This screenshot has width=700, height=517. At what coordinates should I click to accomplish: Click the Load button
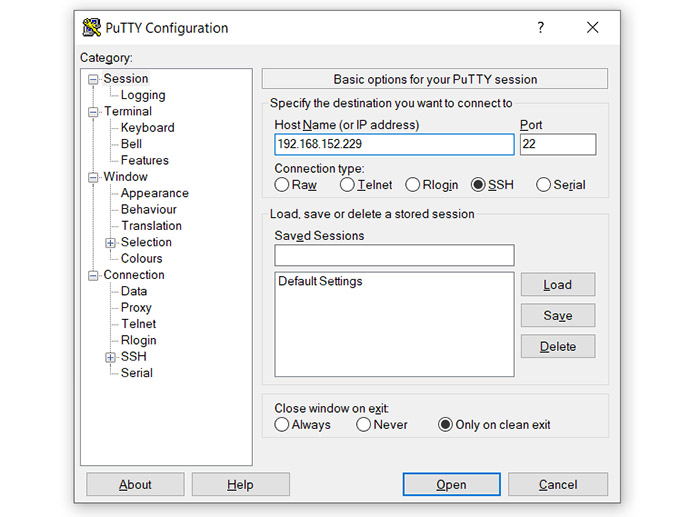pyautogui.click(x=558, y=284)
